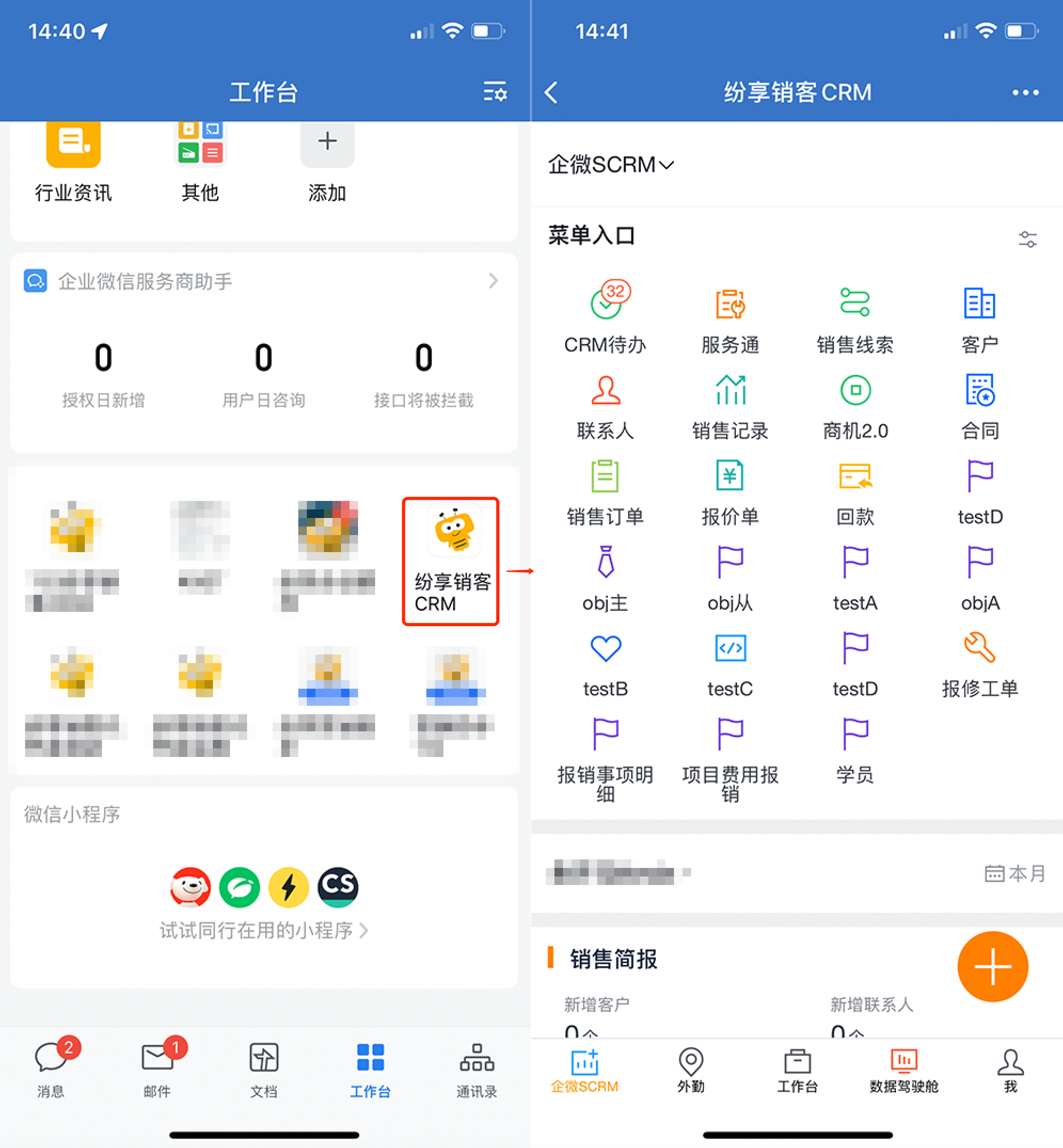Open 销售线索 menu entry
This screenshot has height=1148, width=1063.
click(x=855, y=321)
